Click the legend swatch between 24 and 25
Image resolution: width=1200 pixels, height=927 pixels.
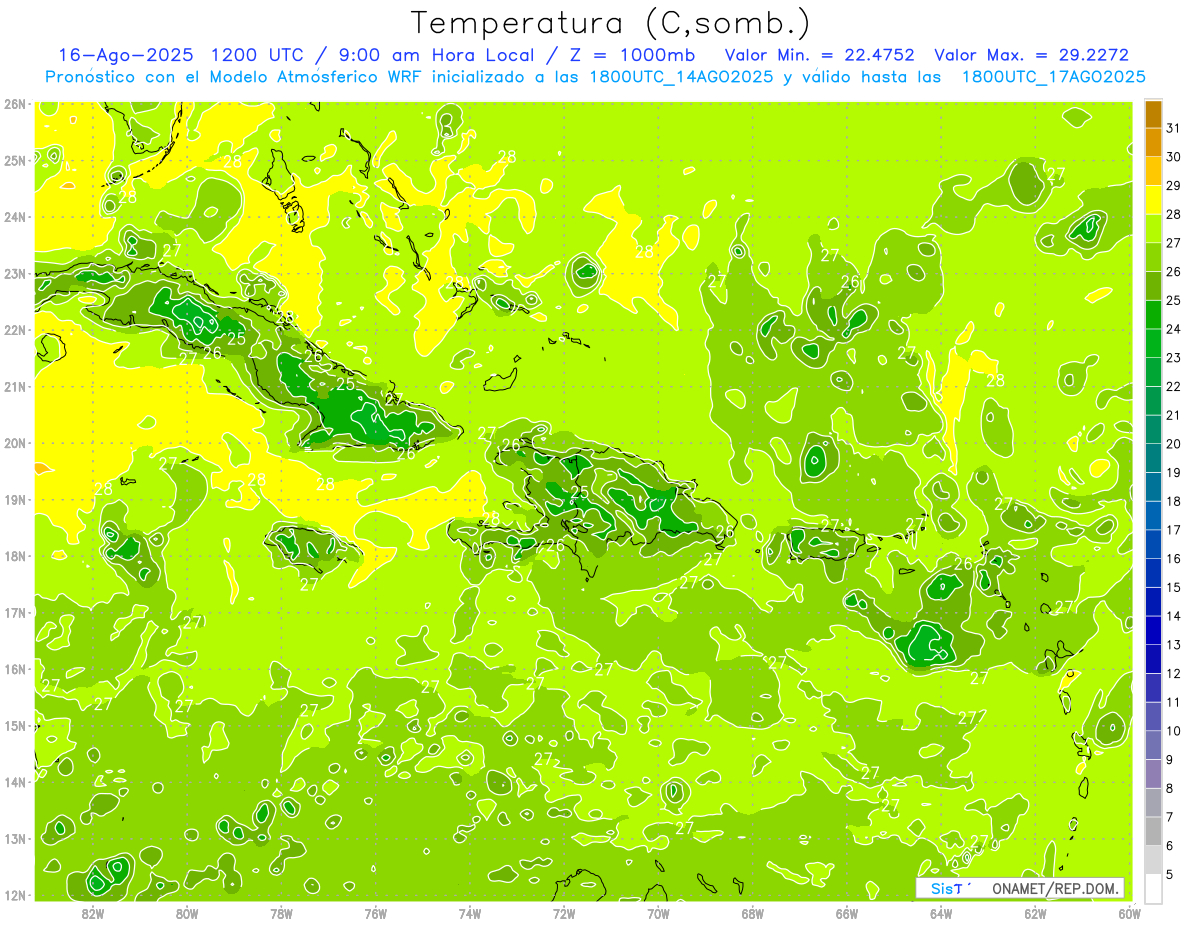(1153, 315)
